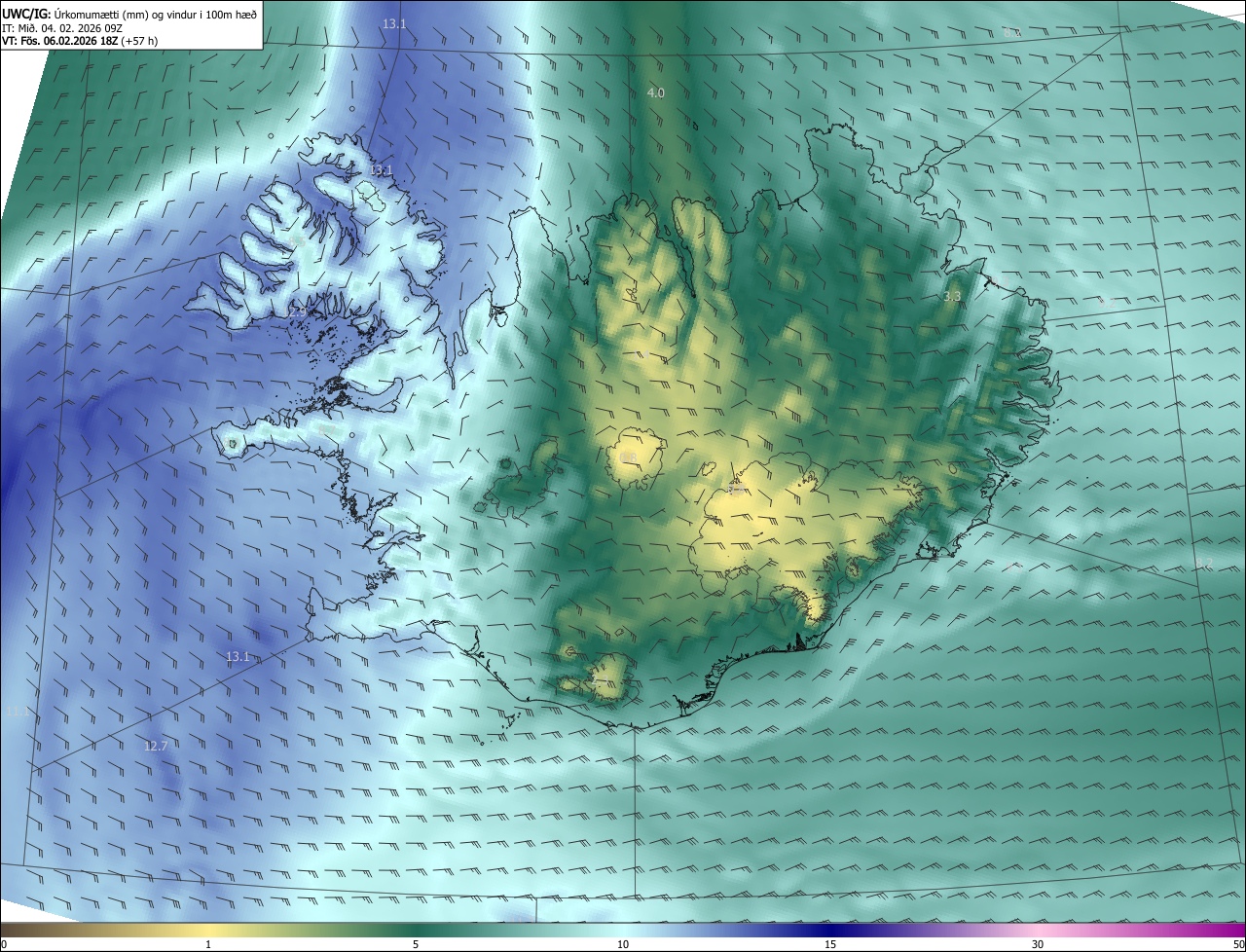
Task: Click the '50' tick on the color scale
Action: (x=1238, y=944)
